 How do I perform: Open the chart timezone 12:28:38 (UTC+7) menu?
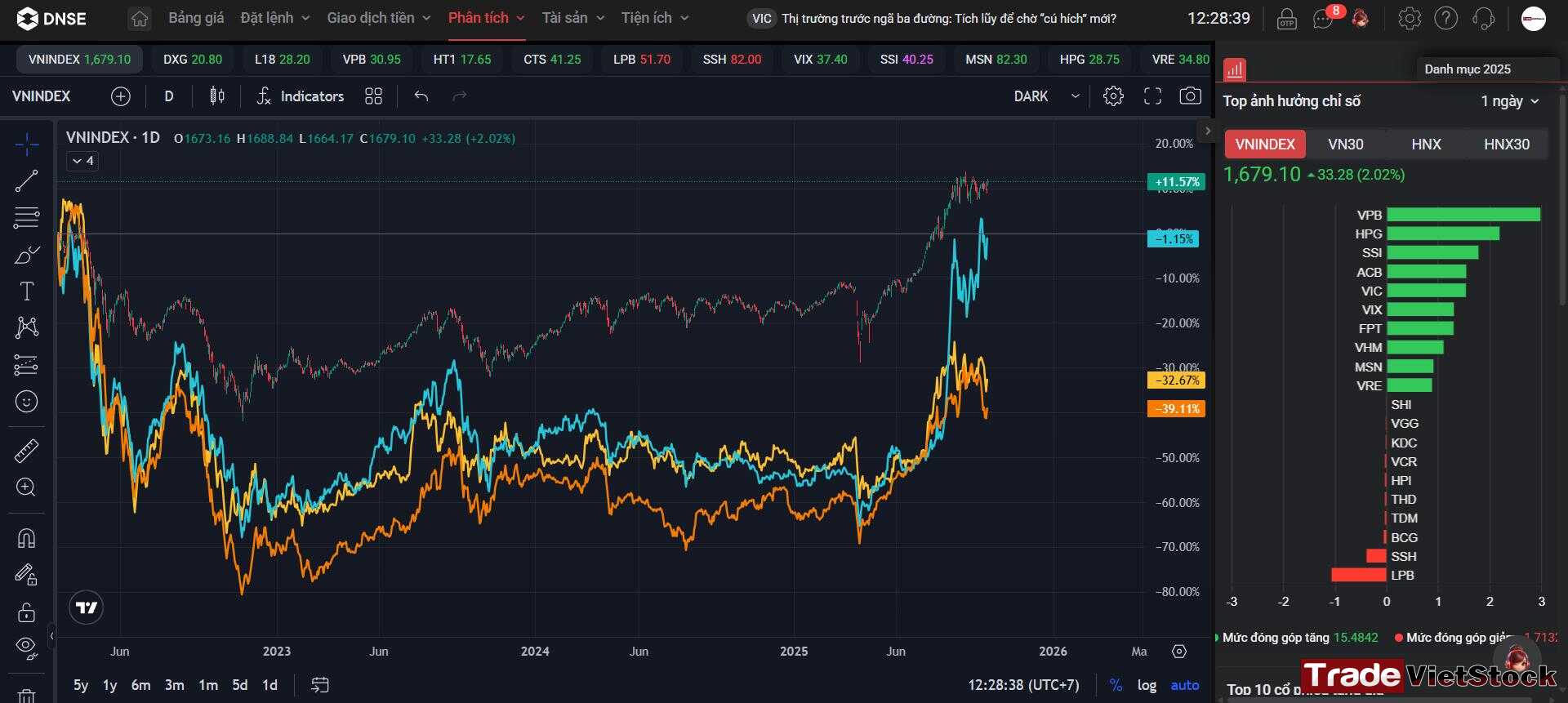point(1024,685)
